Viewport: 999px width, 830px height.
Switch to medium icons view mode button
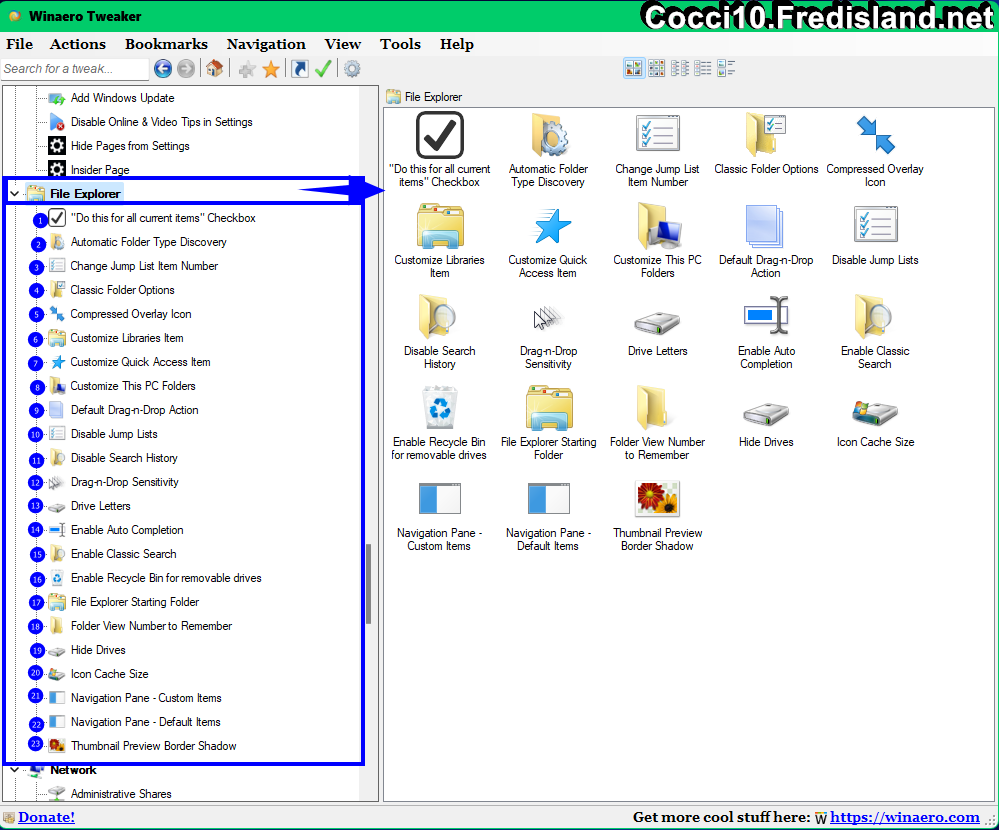657,68
